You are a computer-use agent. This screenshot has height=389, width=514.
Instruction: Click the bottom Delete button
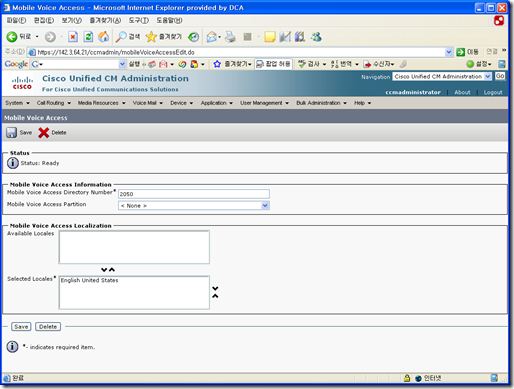tap(48, 327)
